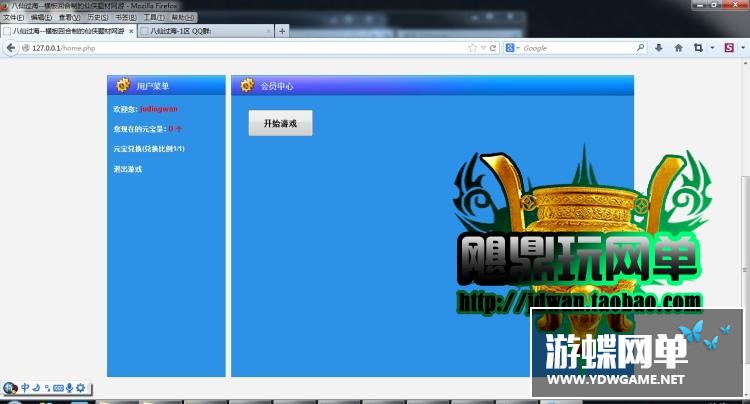
Task: Open a new tab with plus button
Action: pyautogui.click(x=282, y=31)
